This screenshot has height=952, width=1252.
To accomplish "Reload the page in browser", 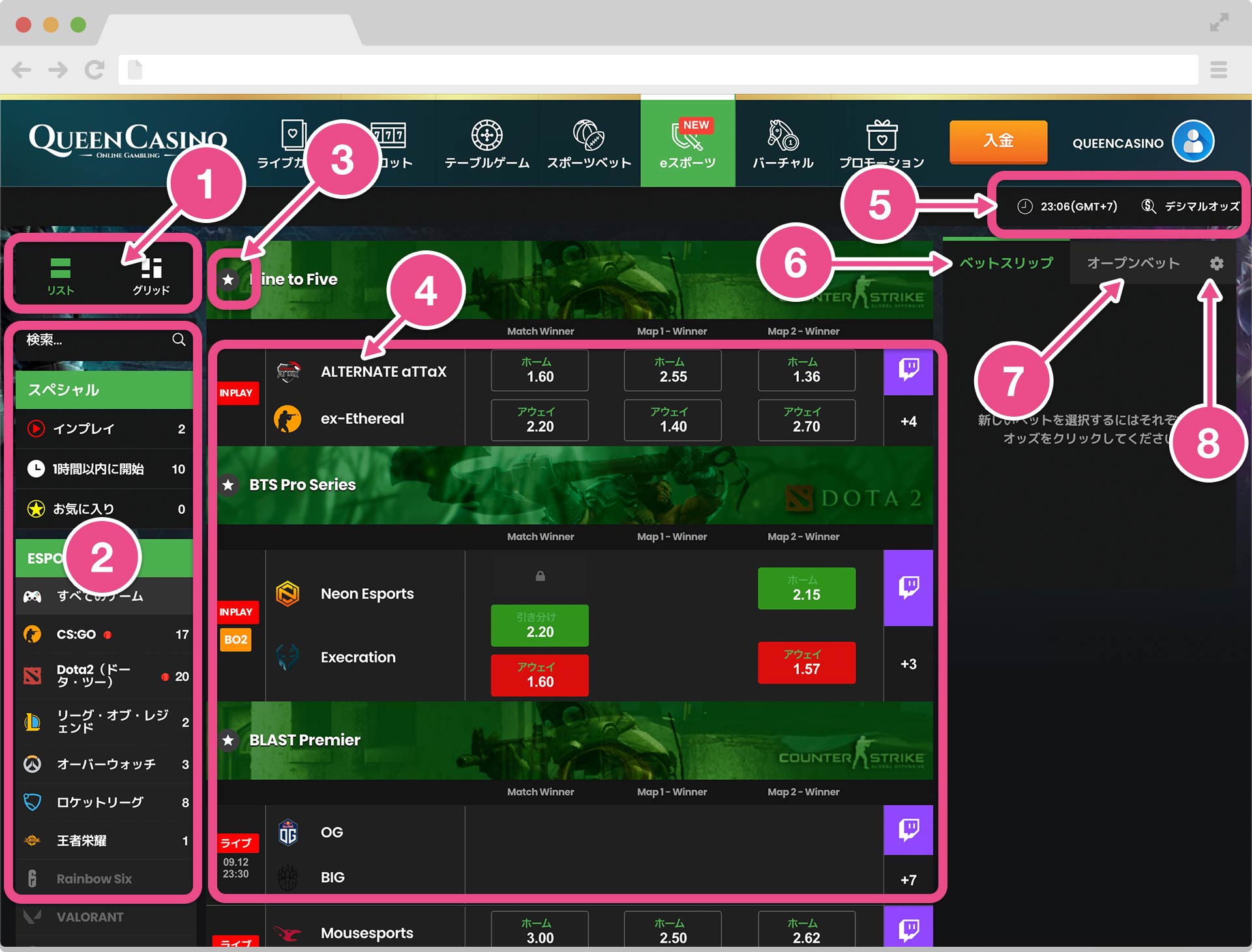I will tap(95, 70).
